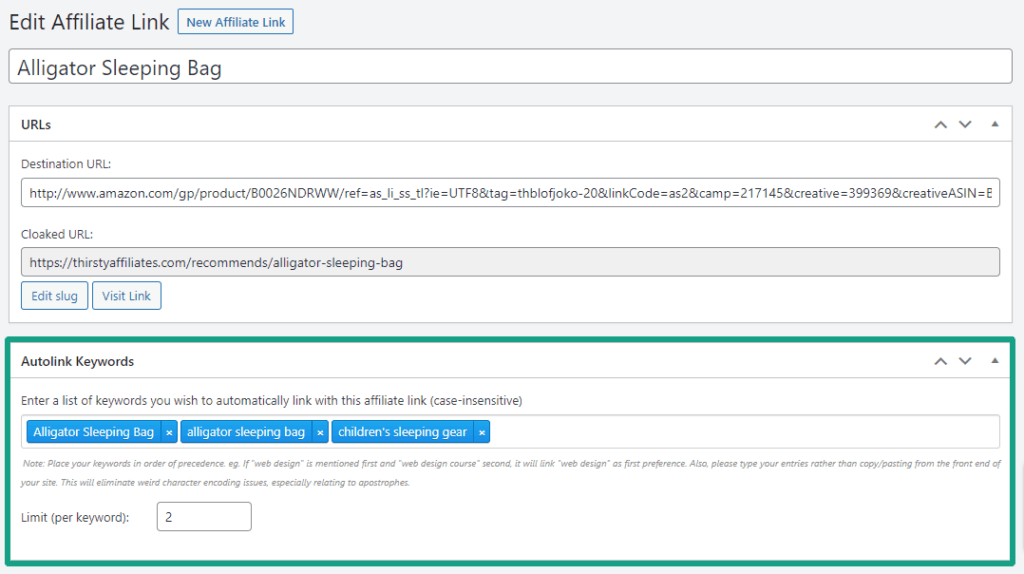Screen dimensions: 1024x574
Task: Click the keyword list instruction text
Action: click(272, 400)
